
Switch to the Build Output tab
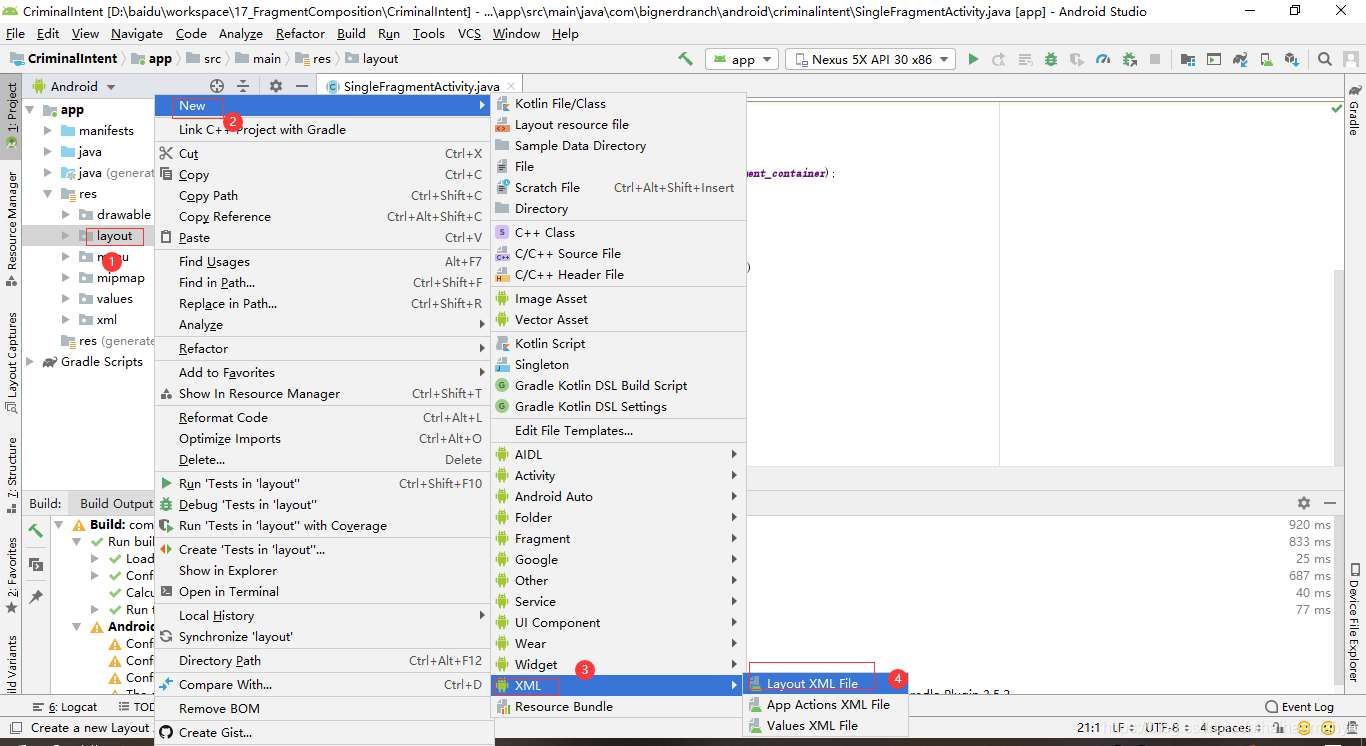point(116,503)
